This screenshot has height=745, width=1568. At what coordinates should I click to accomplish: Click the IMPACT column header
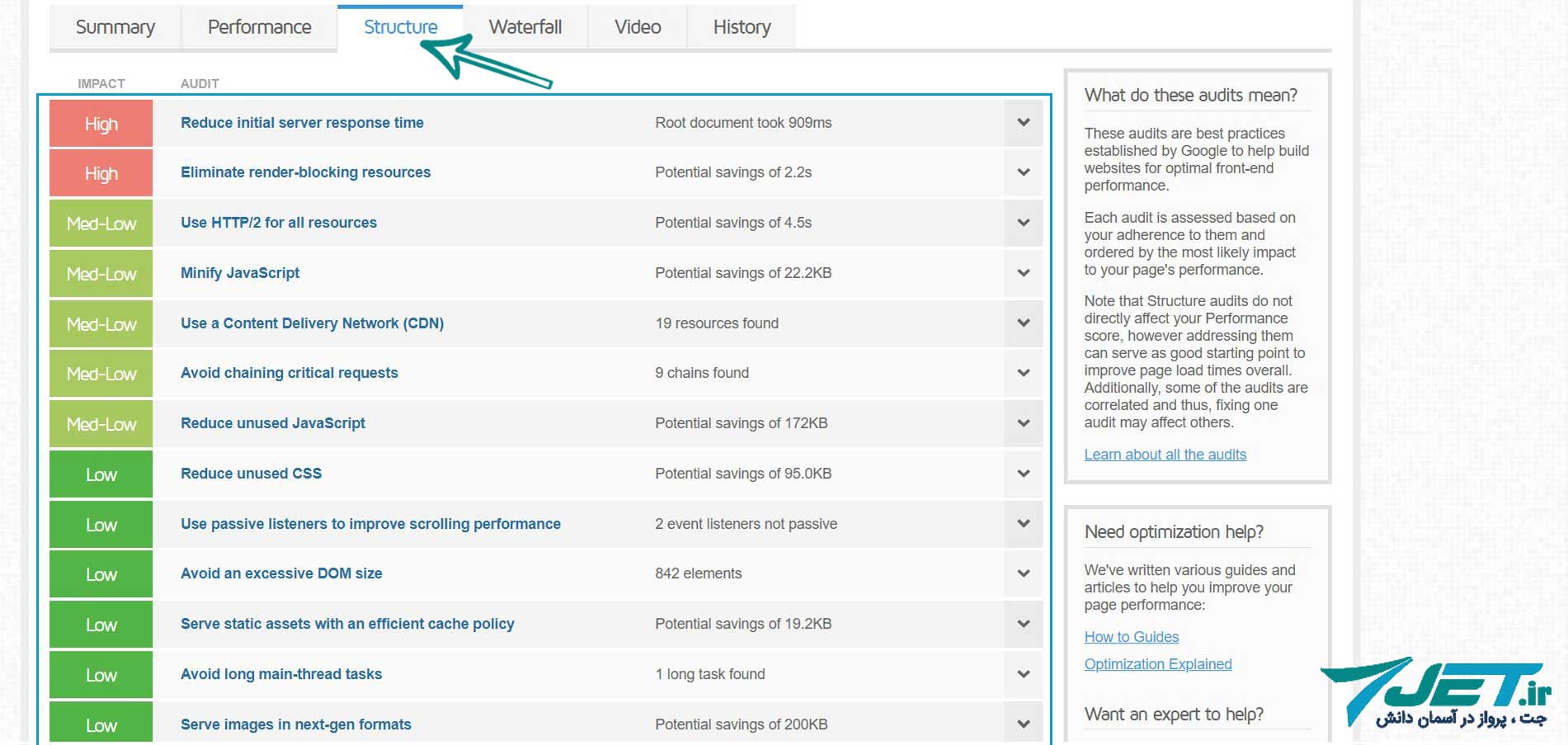tap(101, 83)
